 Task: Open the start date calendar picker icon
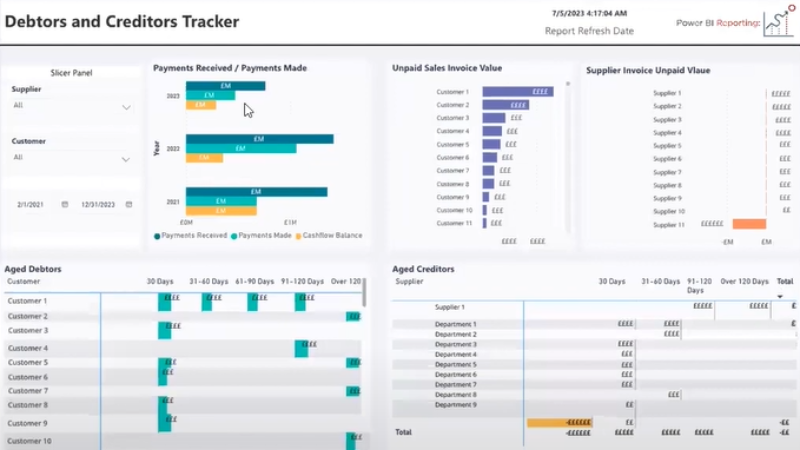coord(65,204)
